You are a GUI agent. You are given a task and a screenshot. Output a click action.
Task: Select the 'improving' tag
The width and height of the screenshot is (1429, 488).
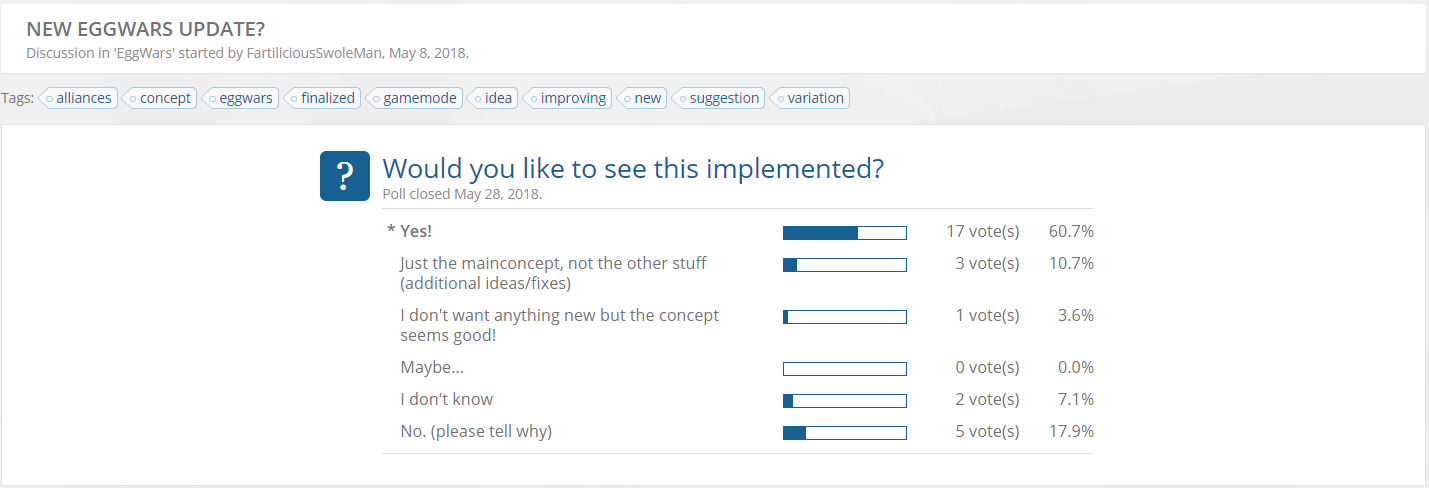click(x=567, y=98)
